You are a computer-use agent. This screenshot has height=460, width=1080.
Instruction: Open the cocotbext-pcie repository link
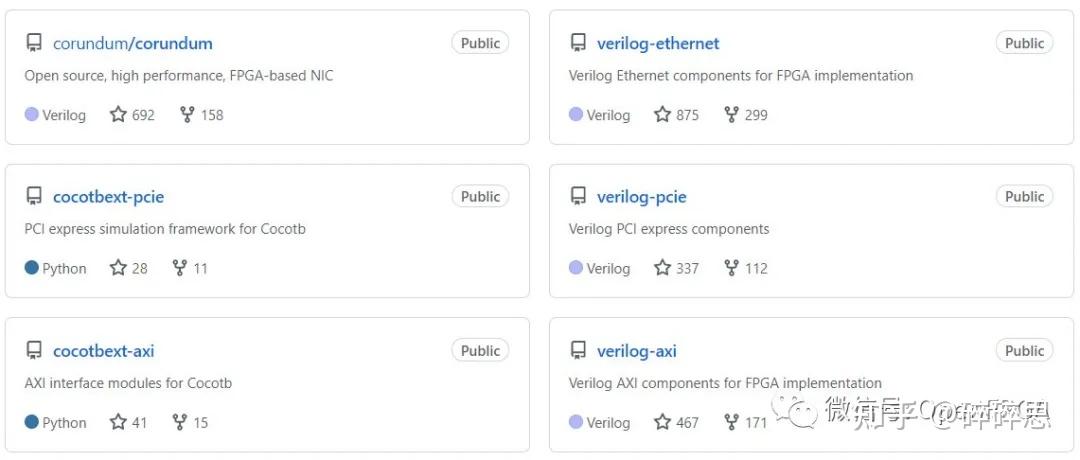click(x=108, y=197)
